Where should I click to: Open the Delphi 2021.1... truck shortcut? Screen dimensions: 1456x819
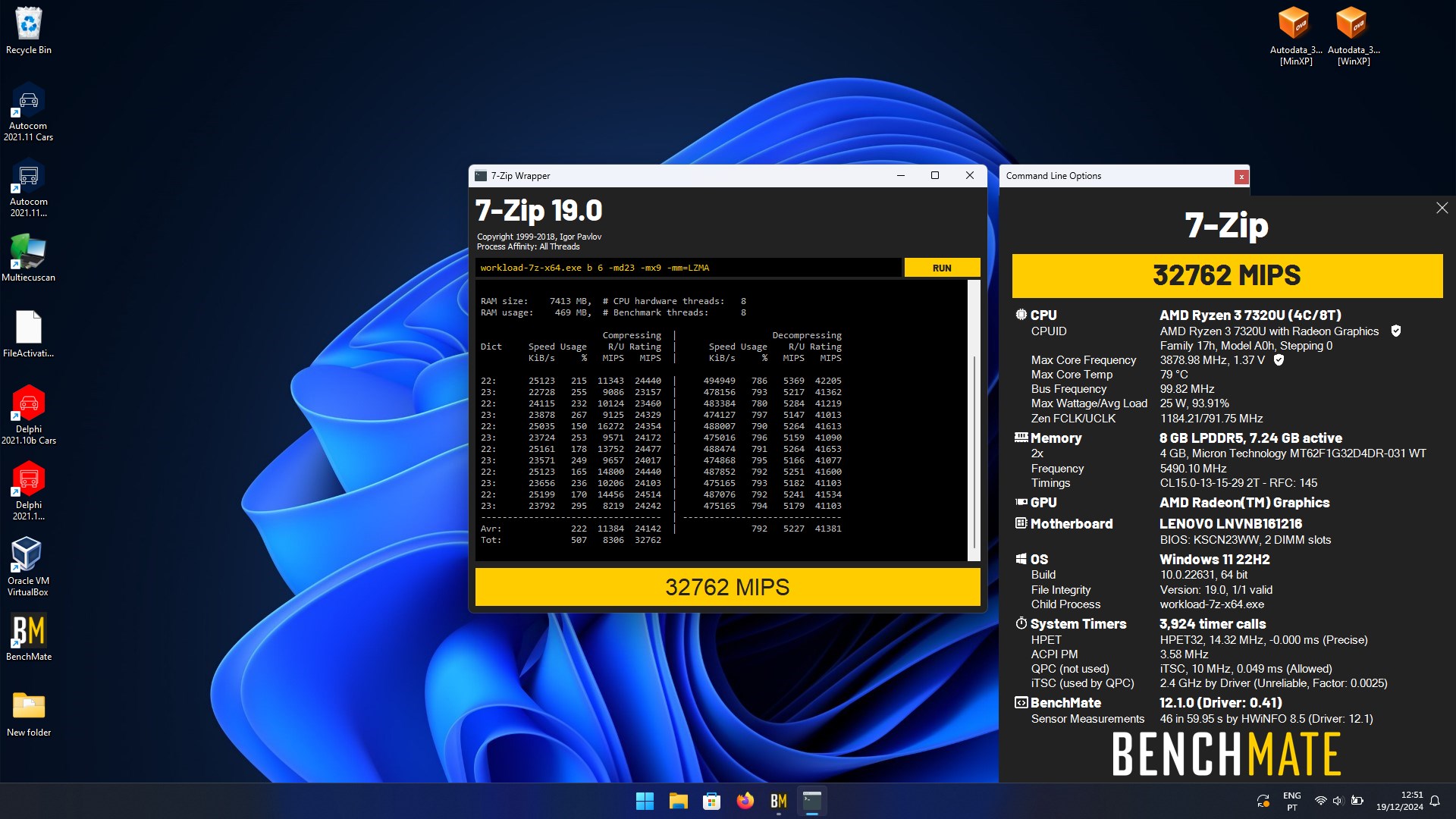point(29,491)
